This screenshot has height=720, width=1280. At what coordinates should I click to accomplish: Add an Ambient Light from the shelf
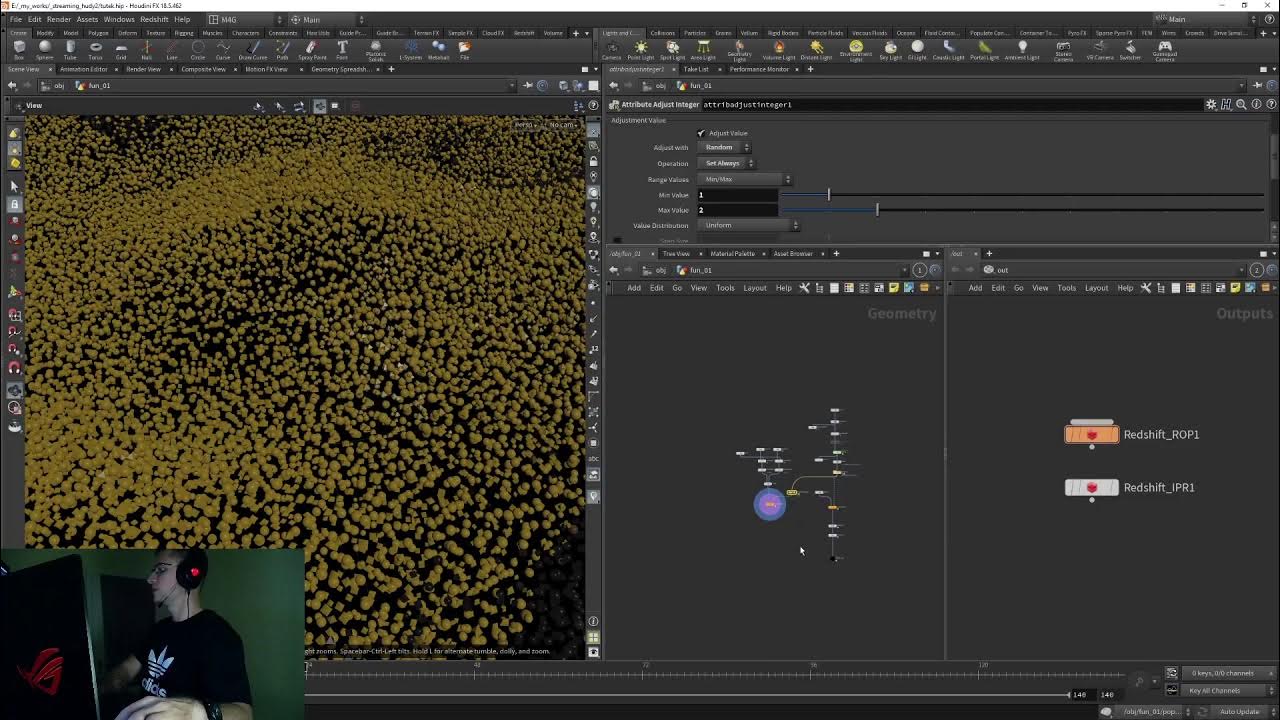pyautogui.click(x=1022, y=49)
